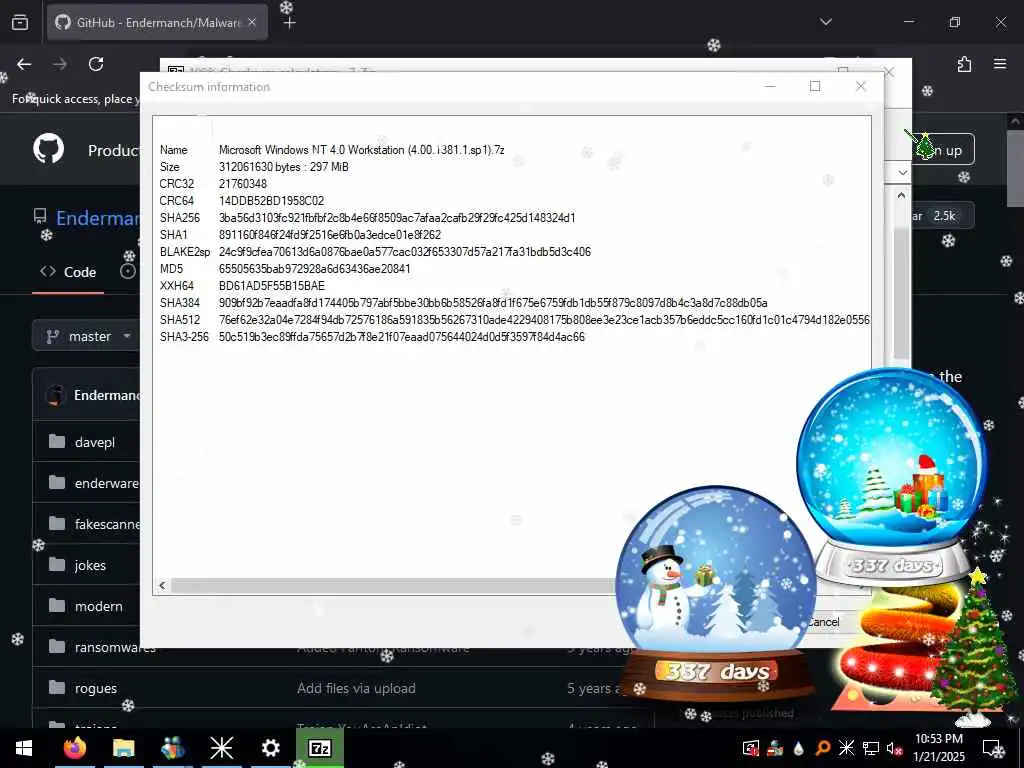Select the GitHub Endermanch browser tab
1024x768 pixels.
[x=157, y=22]
